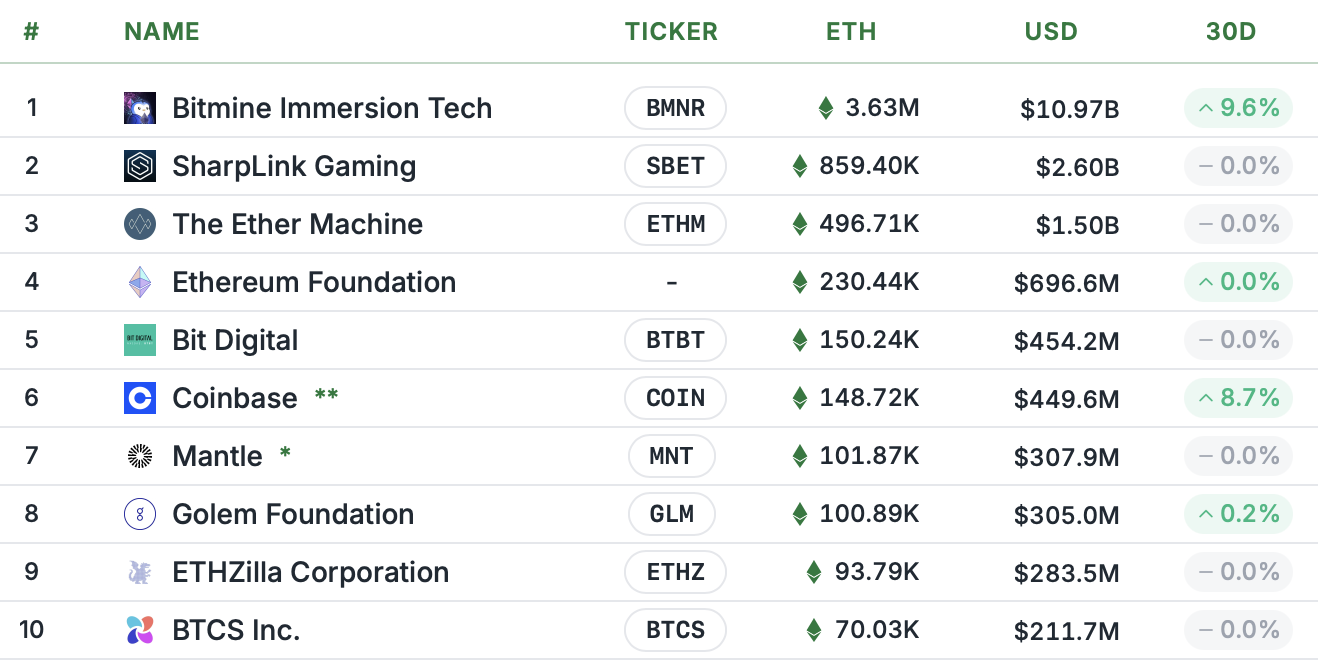1318x666 pixels.
Task: Expand the chevron beside 8.7%
Action: pos(1208,398)
